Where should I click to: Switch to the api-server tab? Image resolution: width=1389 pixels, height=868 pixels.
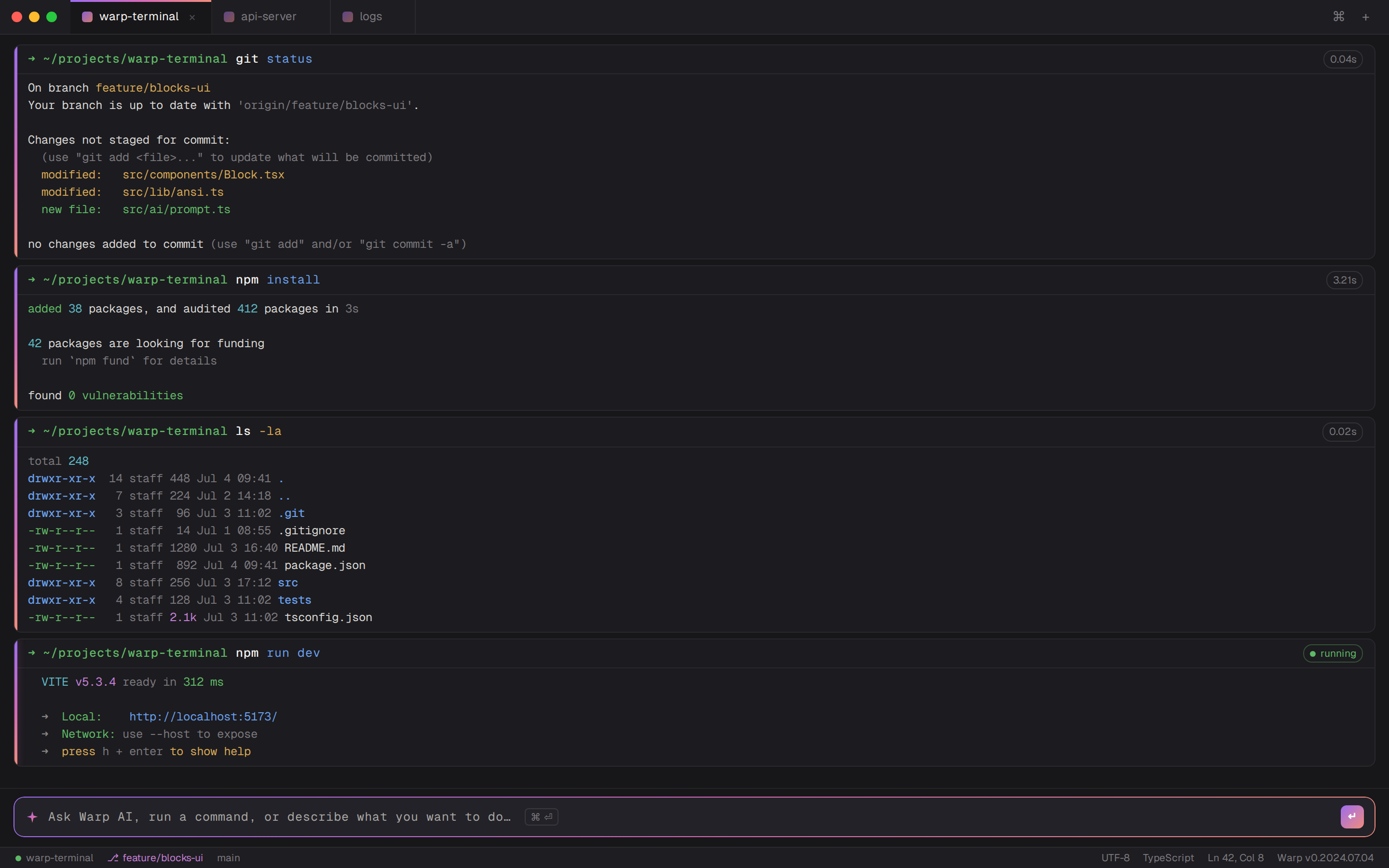click(x=271, y=17)
